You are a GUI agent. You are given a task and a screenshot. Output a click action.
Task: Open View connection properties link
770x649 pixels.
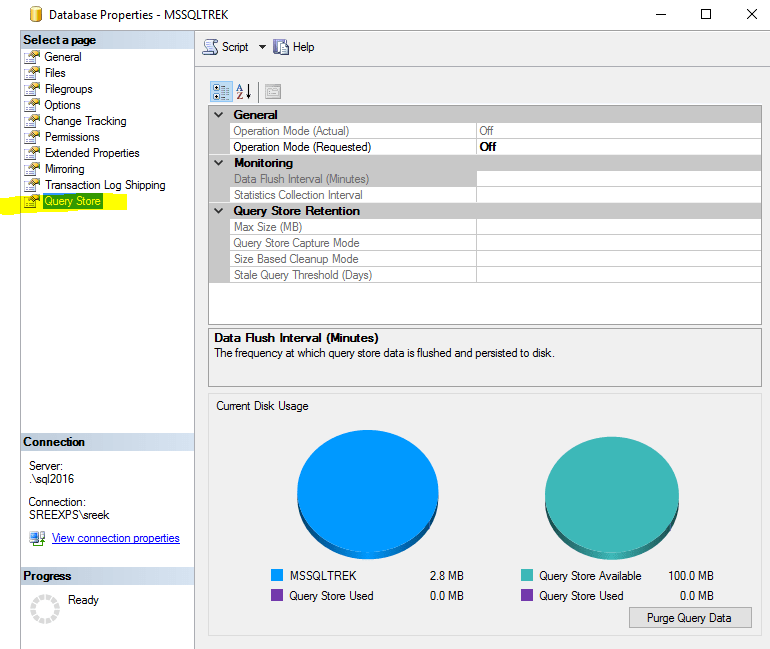coord(116,538)
